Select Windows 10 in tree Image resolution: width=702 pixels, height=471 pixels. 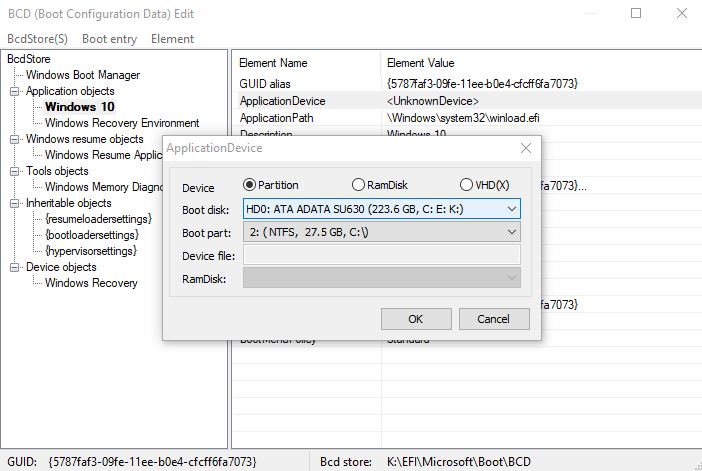pyautogui.click(x=79, y=107)
